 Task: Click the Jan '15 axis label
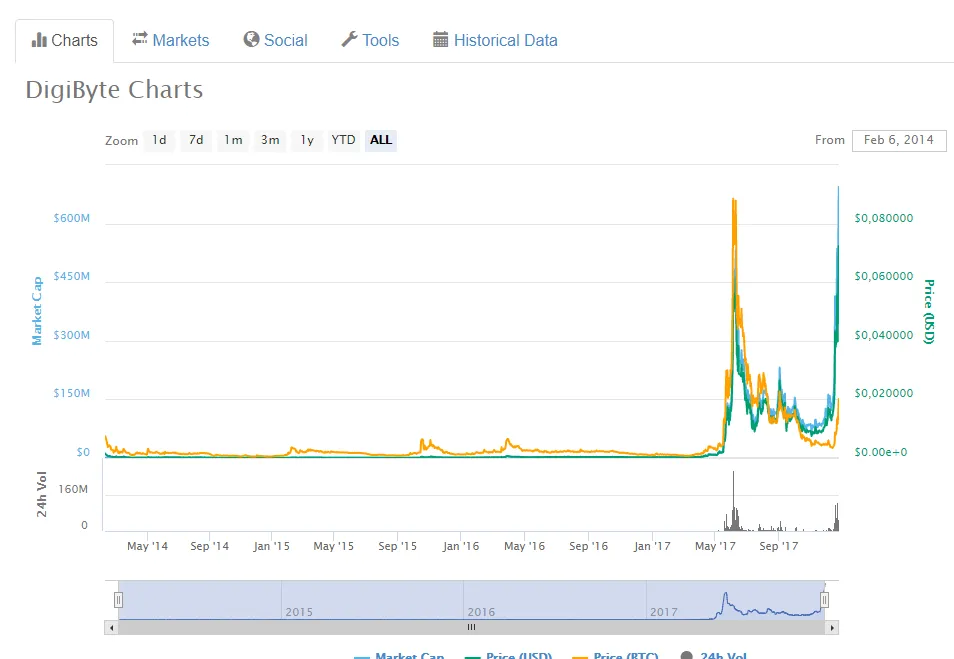click(x=271, y=546)
